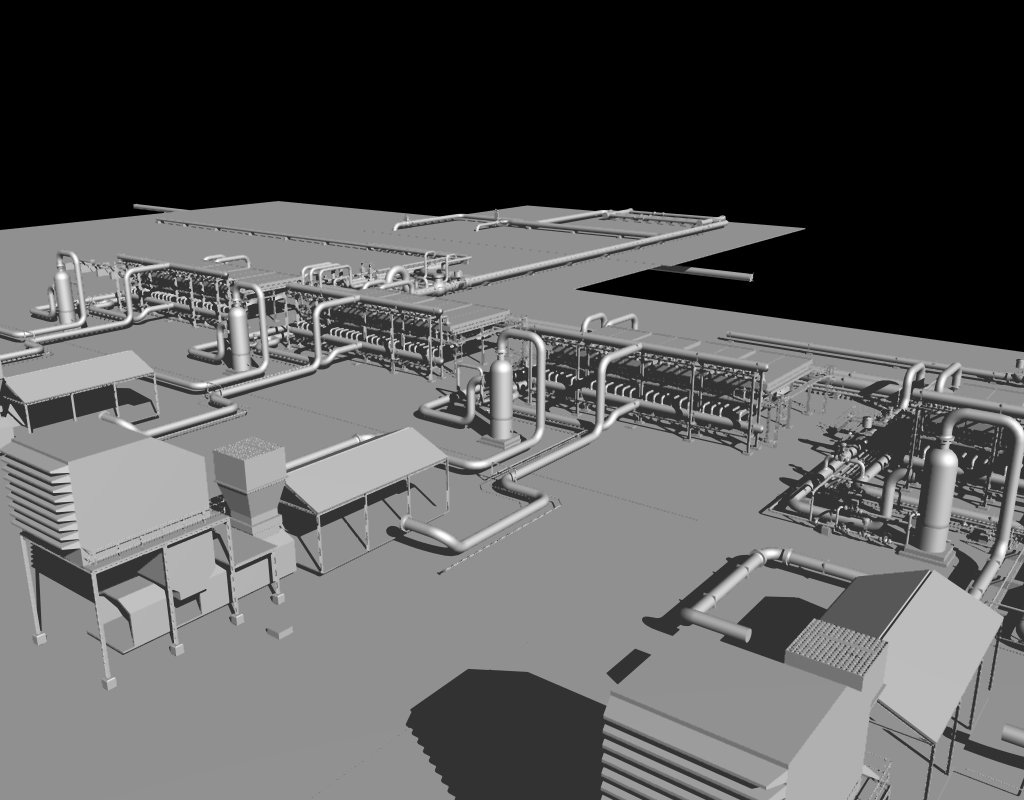Select the second vertical vessel from the left
Image resolution: width=1024 pixels, height=800 pixels.
pos(239,335)
